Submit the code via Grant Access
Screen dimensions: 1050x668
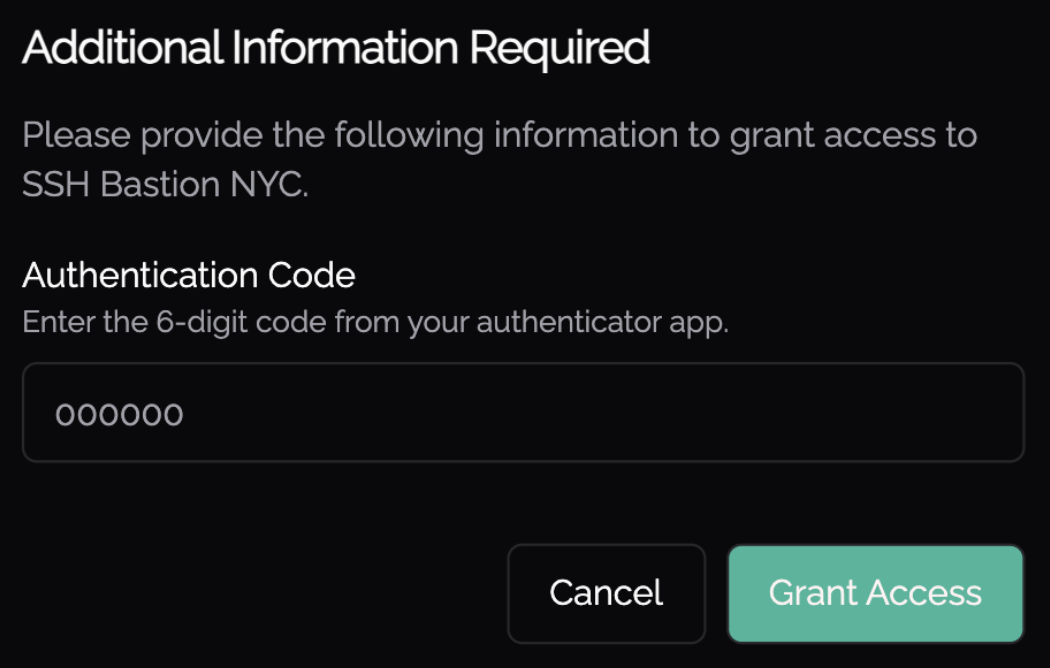click(875, 593)
